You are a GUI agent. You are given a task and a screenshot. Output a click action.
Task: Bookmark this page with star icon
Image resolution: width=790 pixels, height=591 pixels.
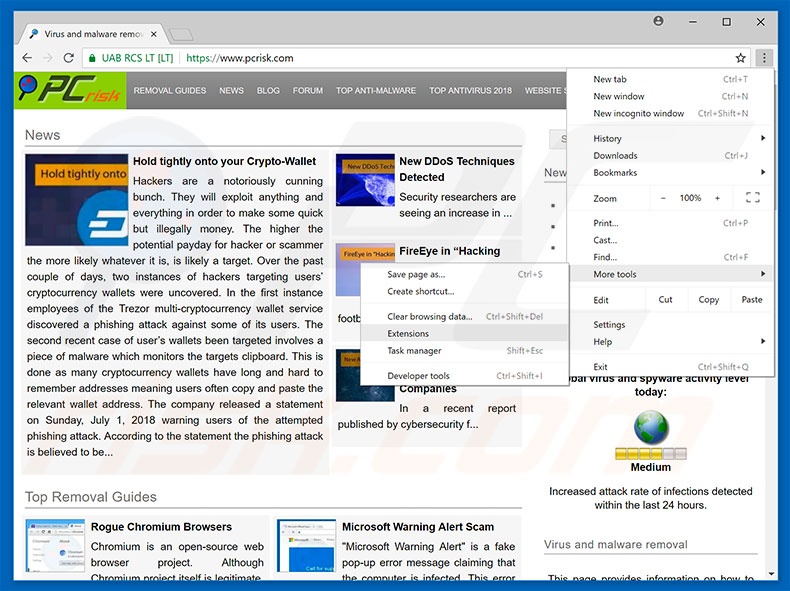tap(741, 58)
